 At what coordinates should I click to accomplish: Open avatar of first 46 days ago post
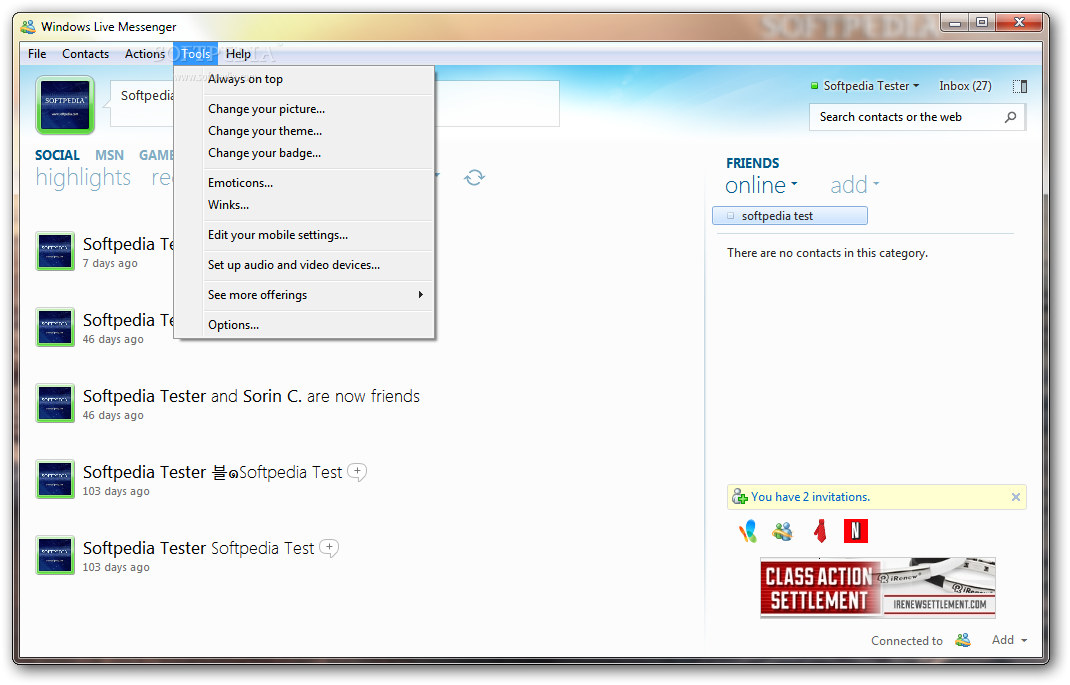pyautogui.click(x=55, y=327)
